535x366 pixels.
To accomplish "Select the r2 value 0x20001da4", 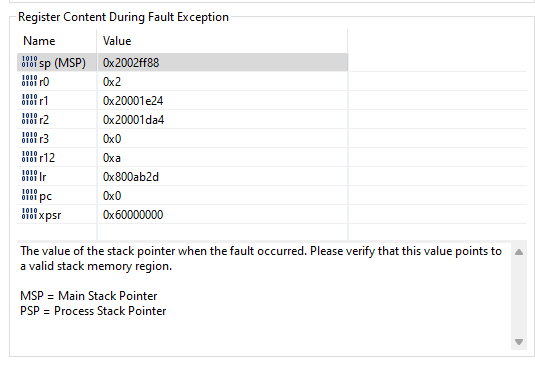I will pyautogui.click(x=133, y=120).
